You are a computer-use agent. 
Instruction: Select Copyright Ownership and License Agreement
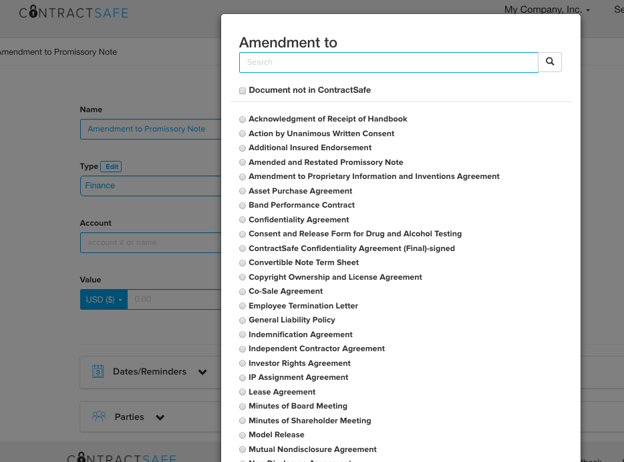pyautogui.click(x=242, y=277)
